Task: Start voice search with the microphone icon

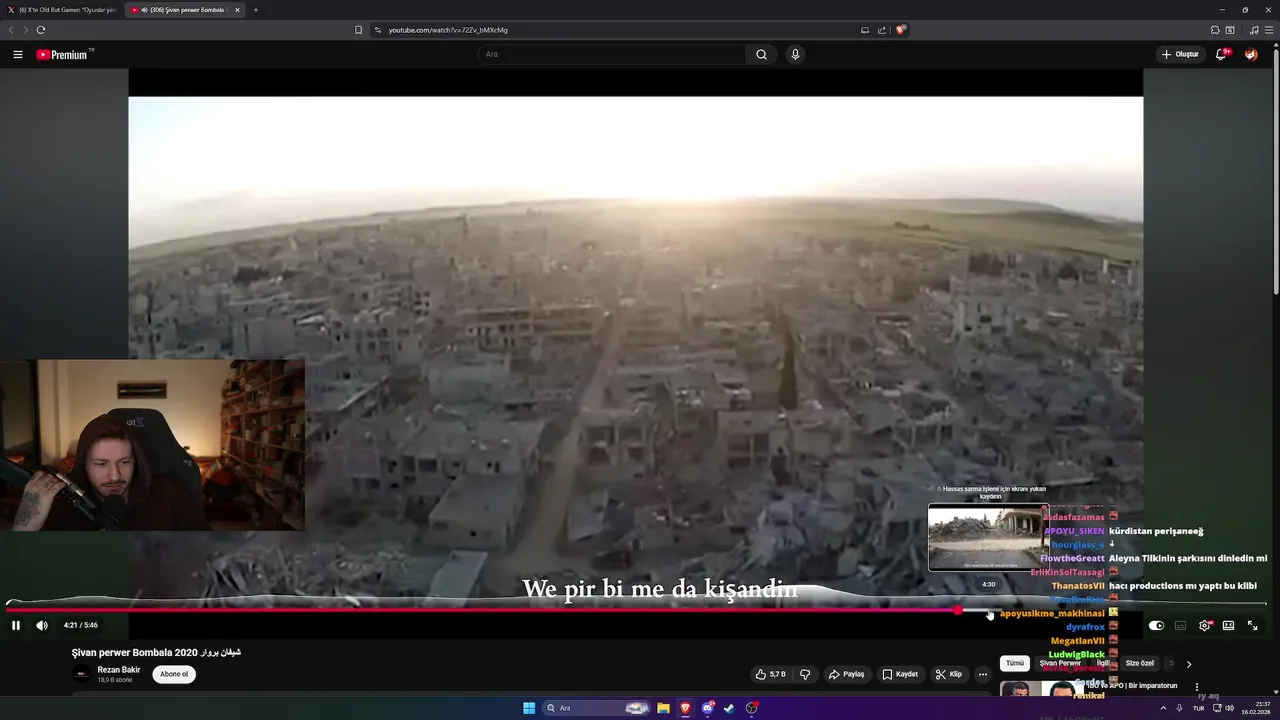Action: tap(795, 54)
